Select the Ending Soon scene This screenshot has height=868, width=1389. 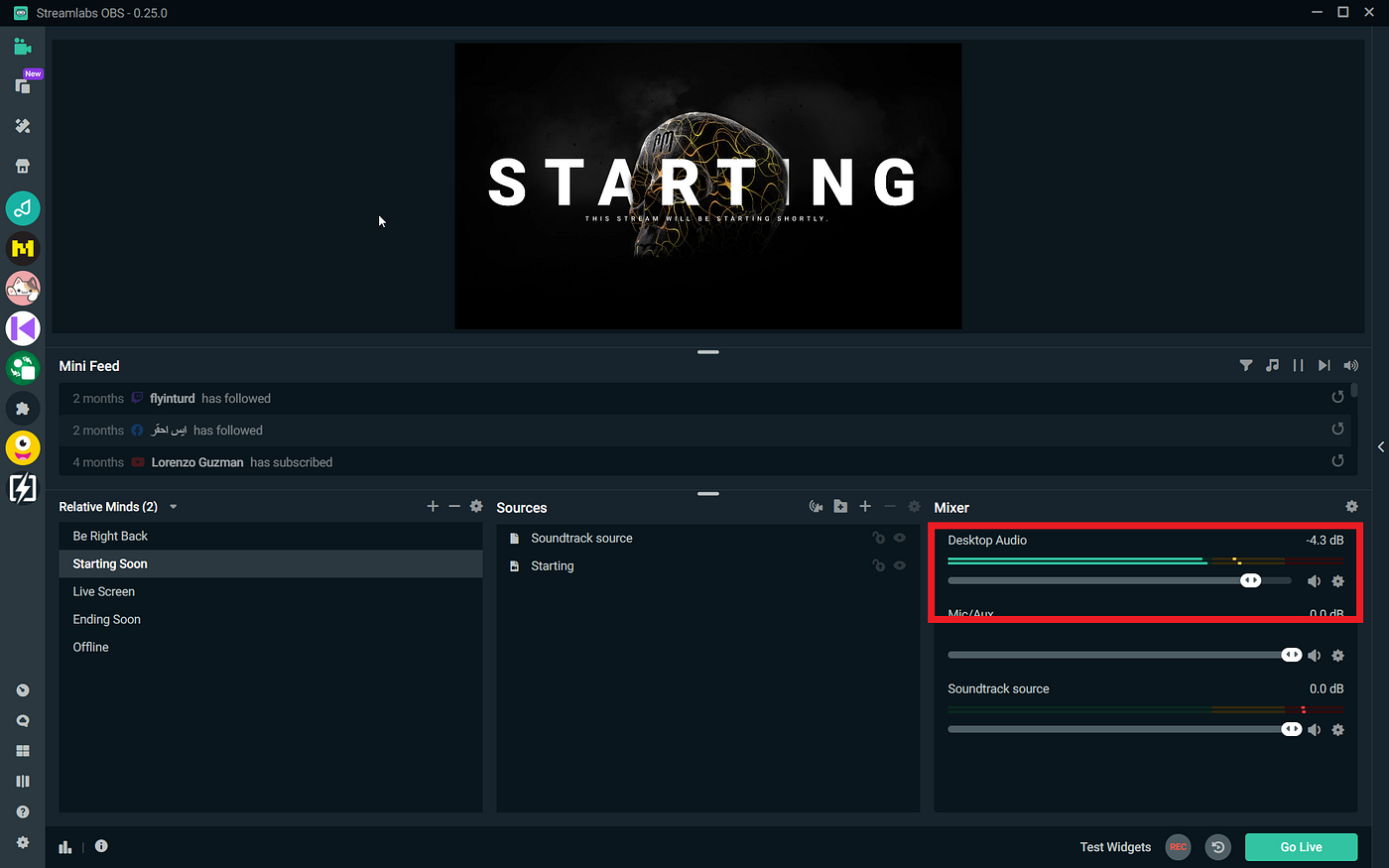coord(271,619)
